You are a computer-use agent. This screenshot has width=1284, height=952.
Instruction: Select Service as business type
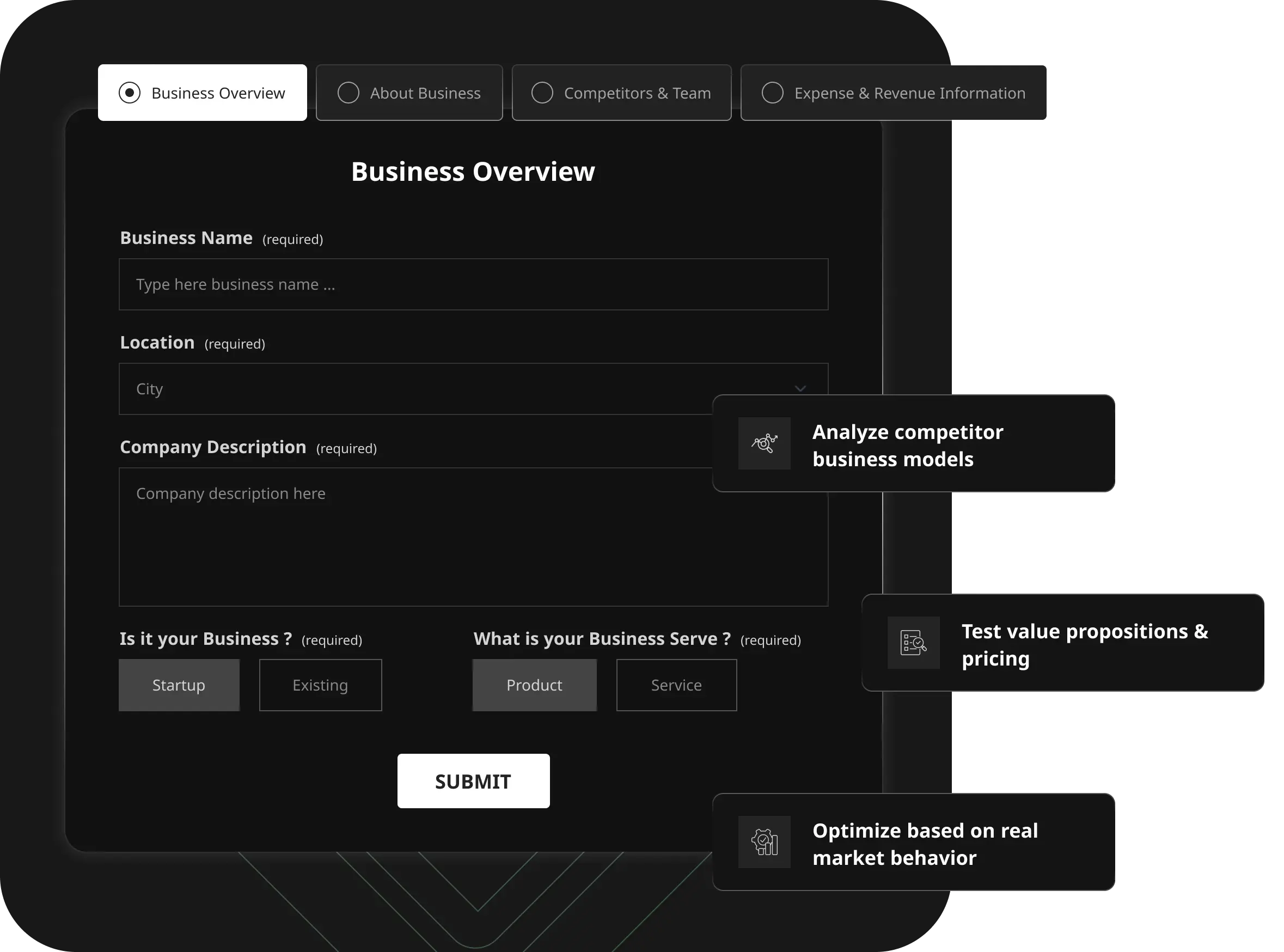tap(676, 685)
